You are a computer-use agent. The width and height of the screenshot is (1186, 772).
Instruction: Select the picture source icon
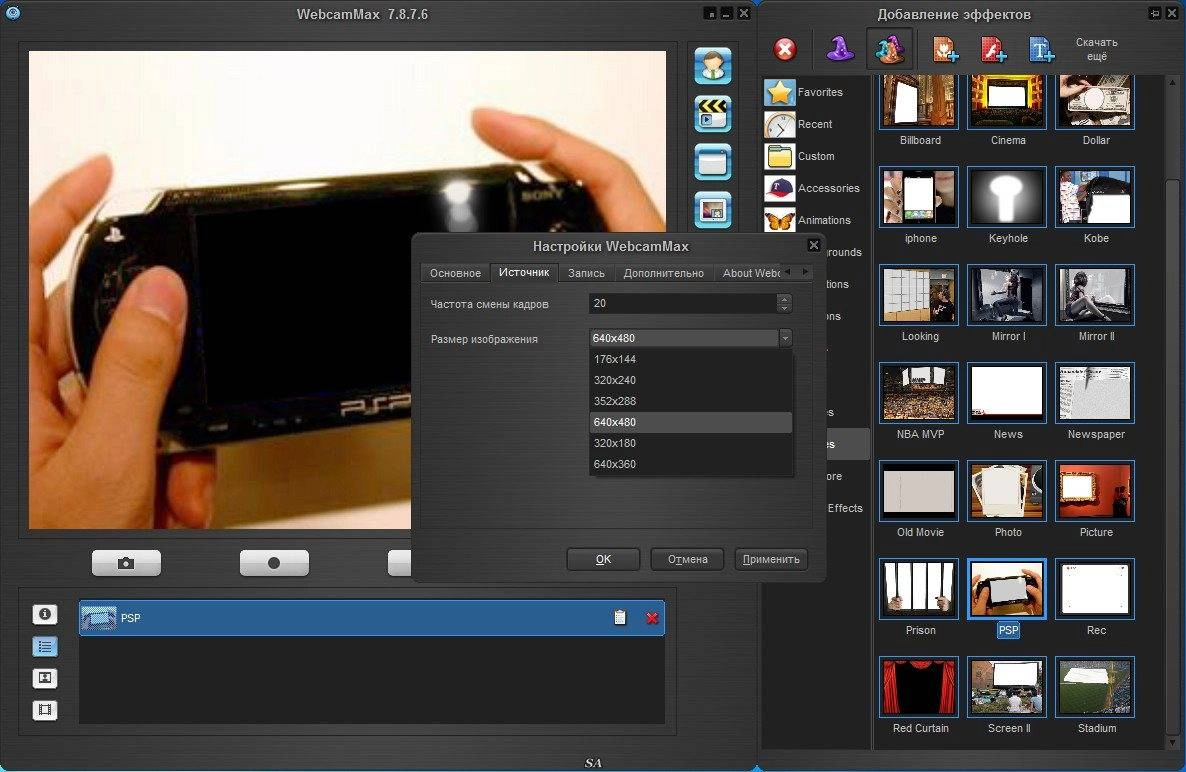coord(713,209)
